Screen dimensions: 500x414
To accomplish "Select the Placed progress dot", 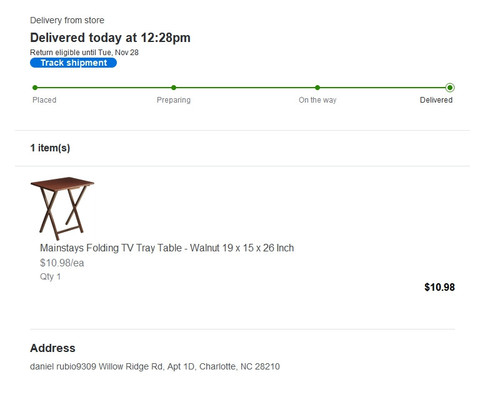I will pyautogui.click(x=35, y=88).
